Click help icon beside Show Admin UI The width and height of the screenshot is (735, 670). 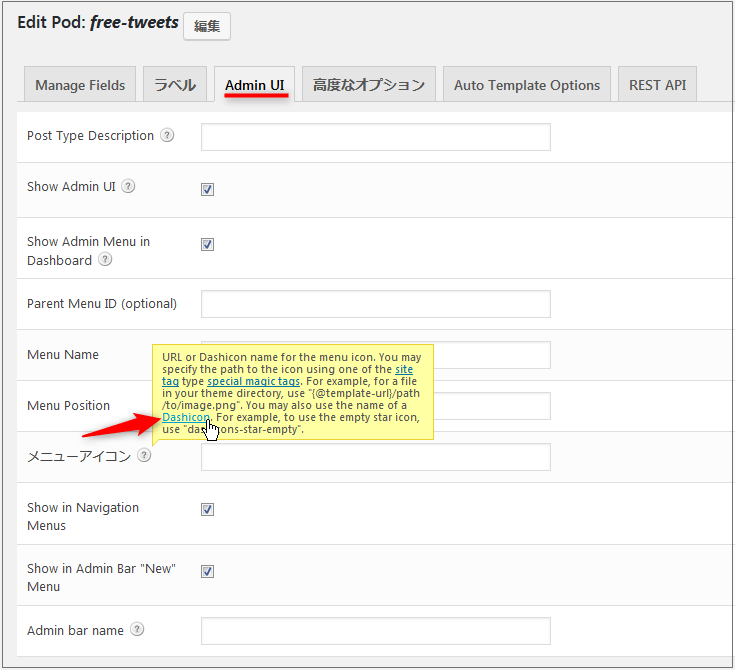coord(128,186)
